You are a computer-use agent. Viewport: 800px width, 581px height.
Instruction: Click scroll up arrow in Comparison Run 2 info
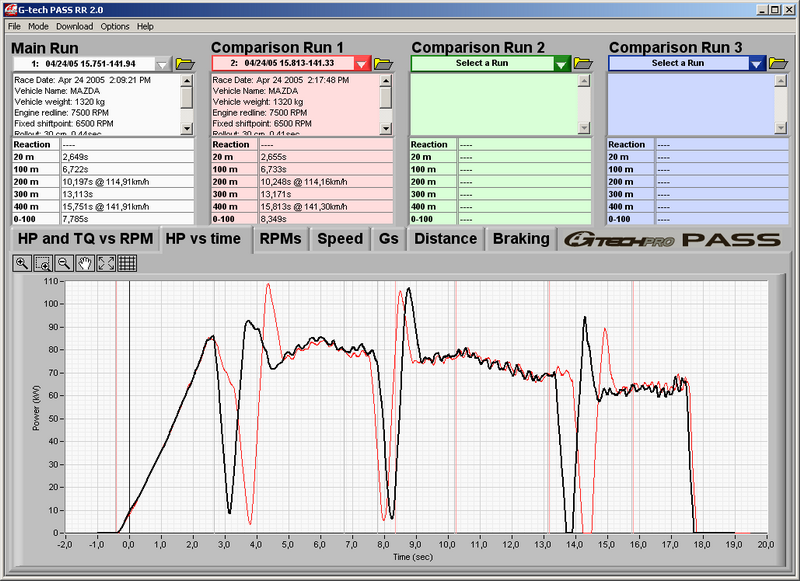(584, 80)
